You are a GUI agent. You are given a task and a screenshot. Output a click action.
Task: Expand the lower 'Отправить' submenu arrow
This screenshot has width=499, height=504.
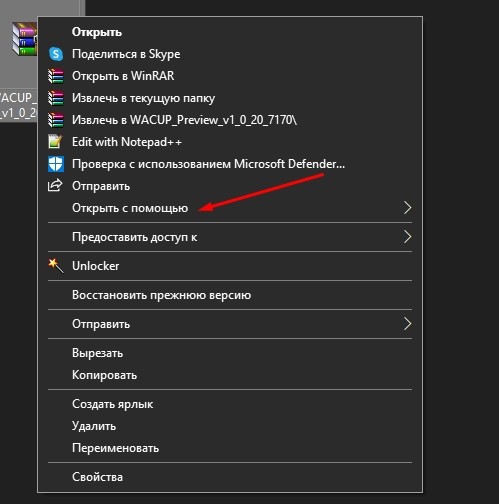coord(407,324)
